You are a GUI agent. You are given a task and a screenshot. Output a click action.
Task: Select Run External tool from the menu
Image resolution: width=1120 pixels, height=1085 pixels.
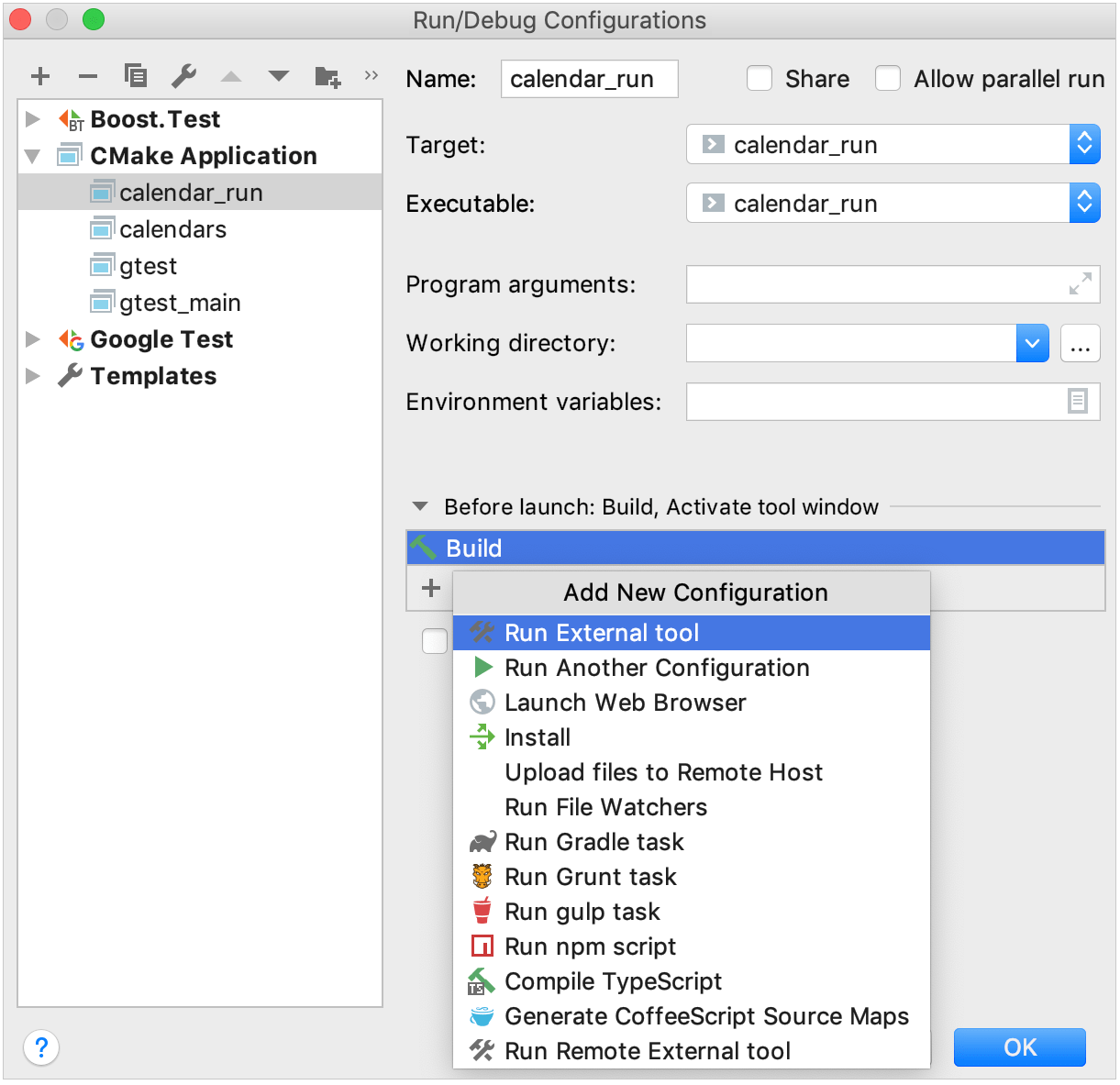pyautogui.click(x=602, y=632)
